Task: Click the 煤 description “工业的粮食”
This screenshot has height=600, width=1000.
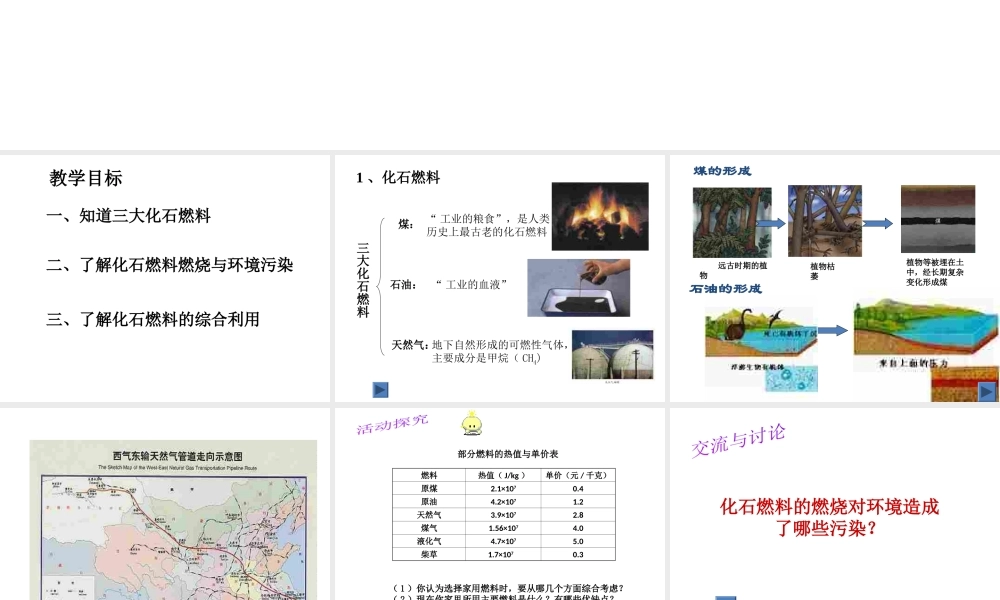Action: click(489, 225)
